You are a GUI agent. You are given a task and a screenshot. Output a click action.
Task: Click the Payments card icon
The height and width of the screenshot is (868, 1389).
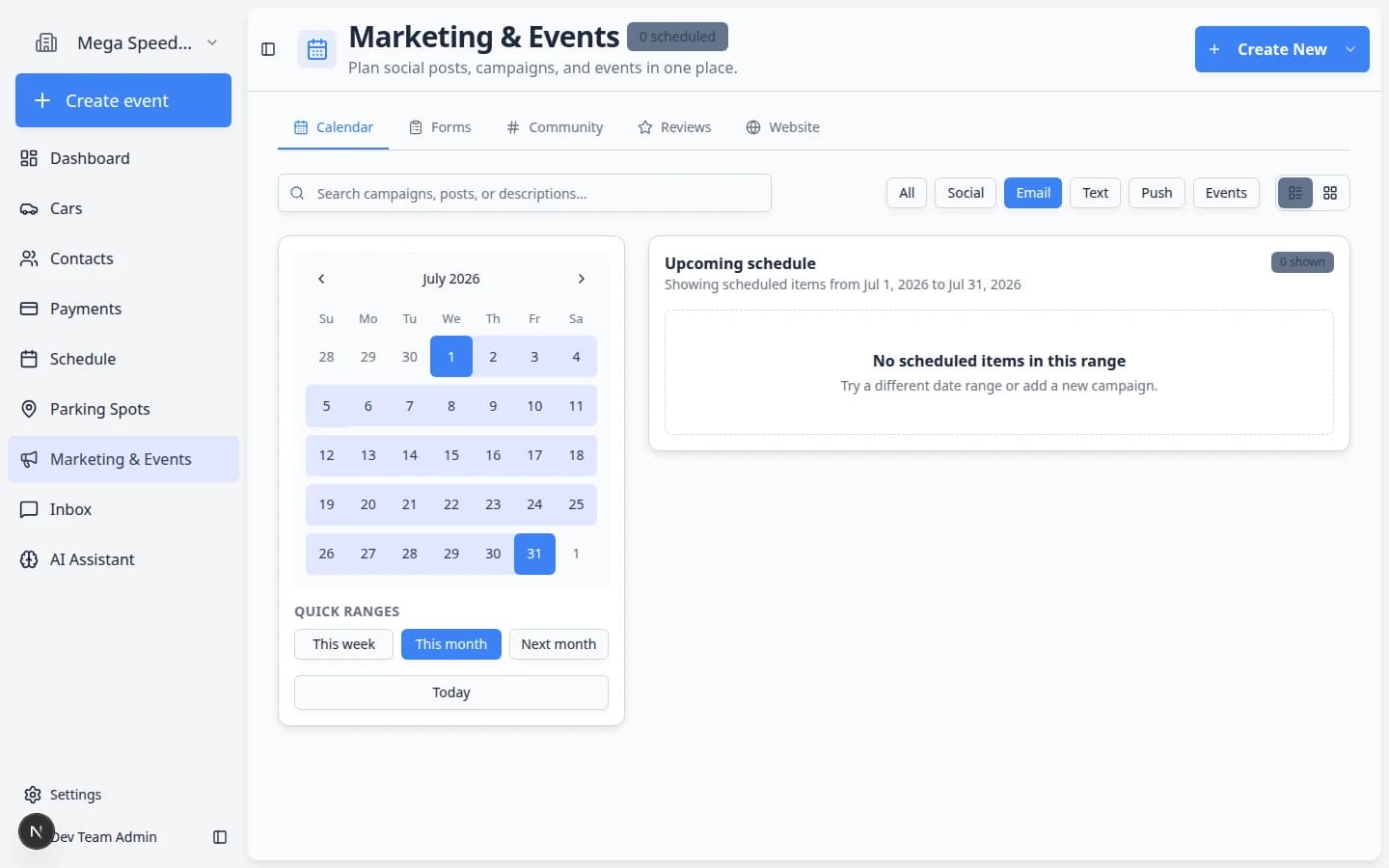[x=29, y=309]
